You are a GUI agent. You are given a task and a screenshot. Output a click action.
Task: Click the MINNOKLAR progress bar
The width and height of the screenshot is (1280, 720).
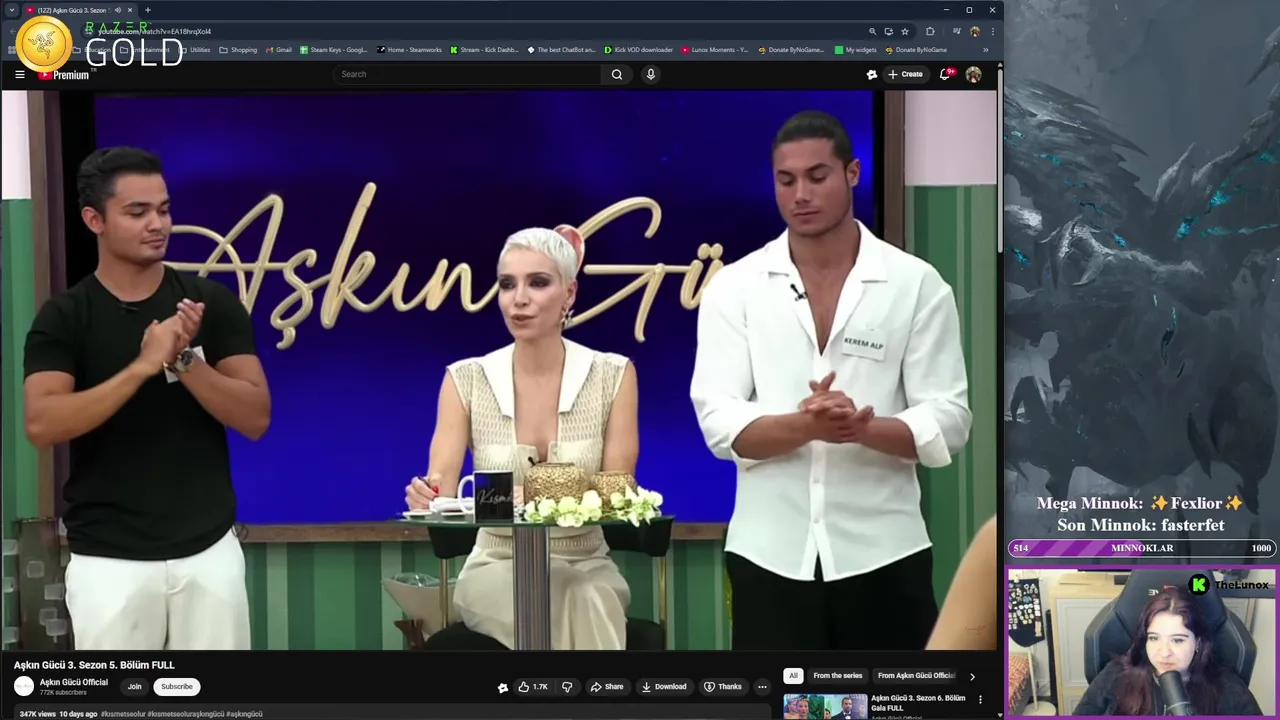[x=1141, y=548]
